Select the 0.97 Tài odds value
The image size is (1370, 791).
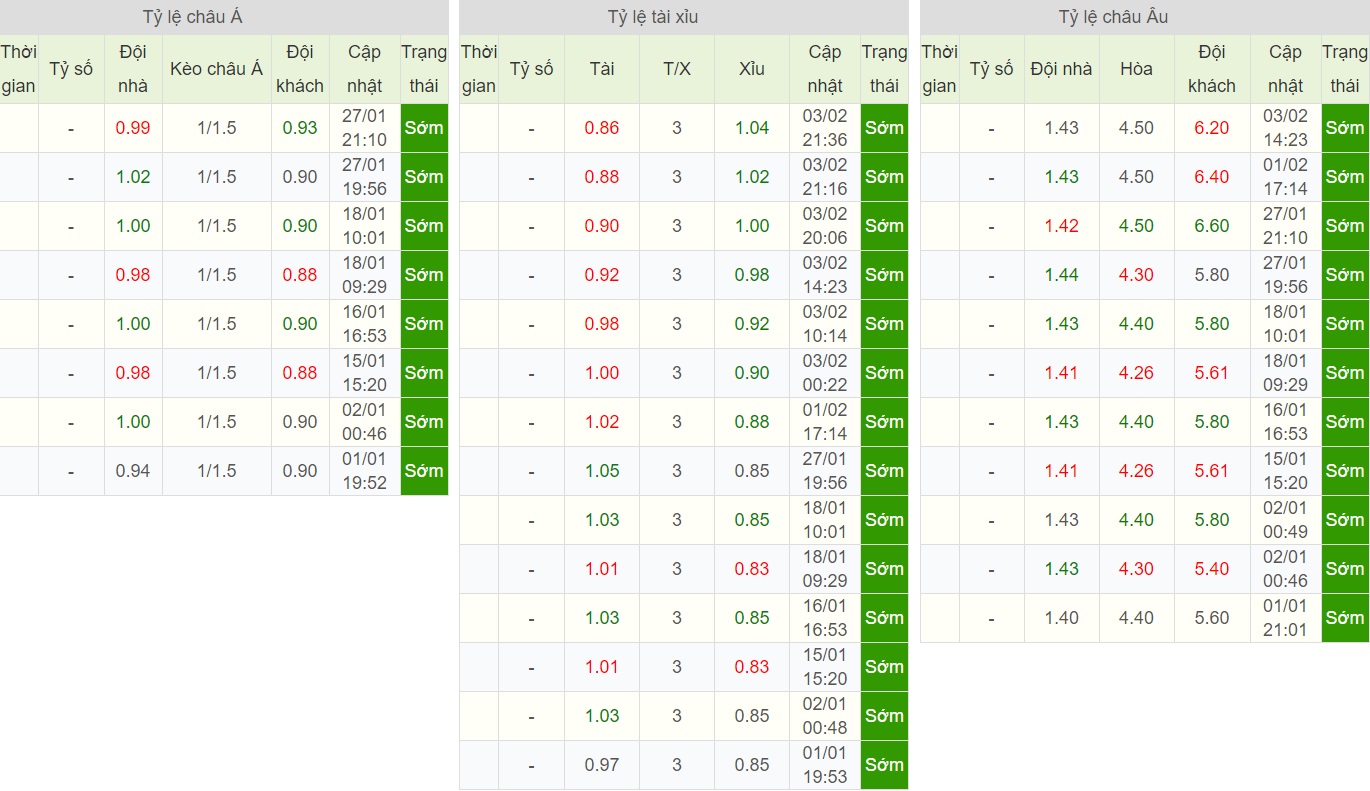tap(602, 765)
